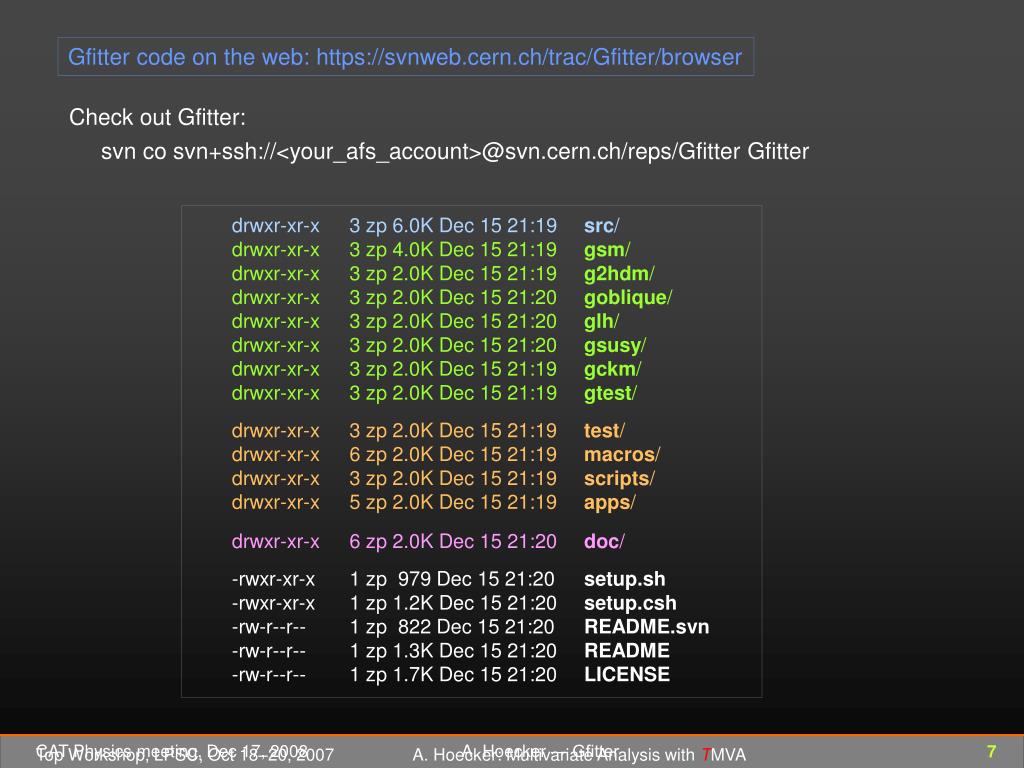Click the setup.csh file name
Viewport: 1024px width, 768px height.
coord(630,603)
